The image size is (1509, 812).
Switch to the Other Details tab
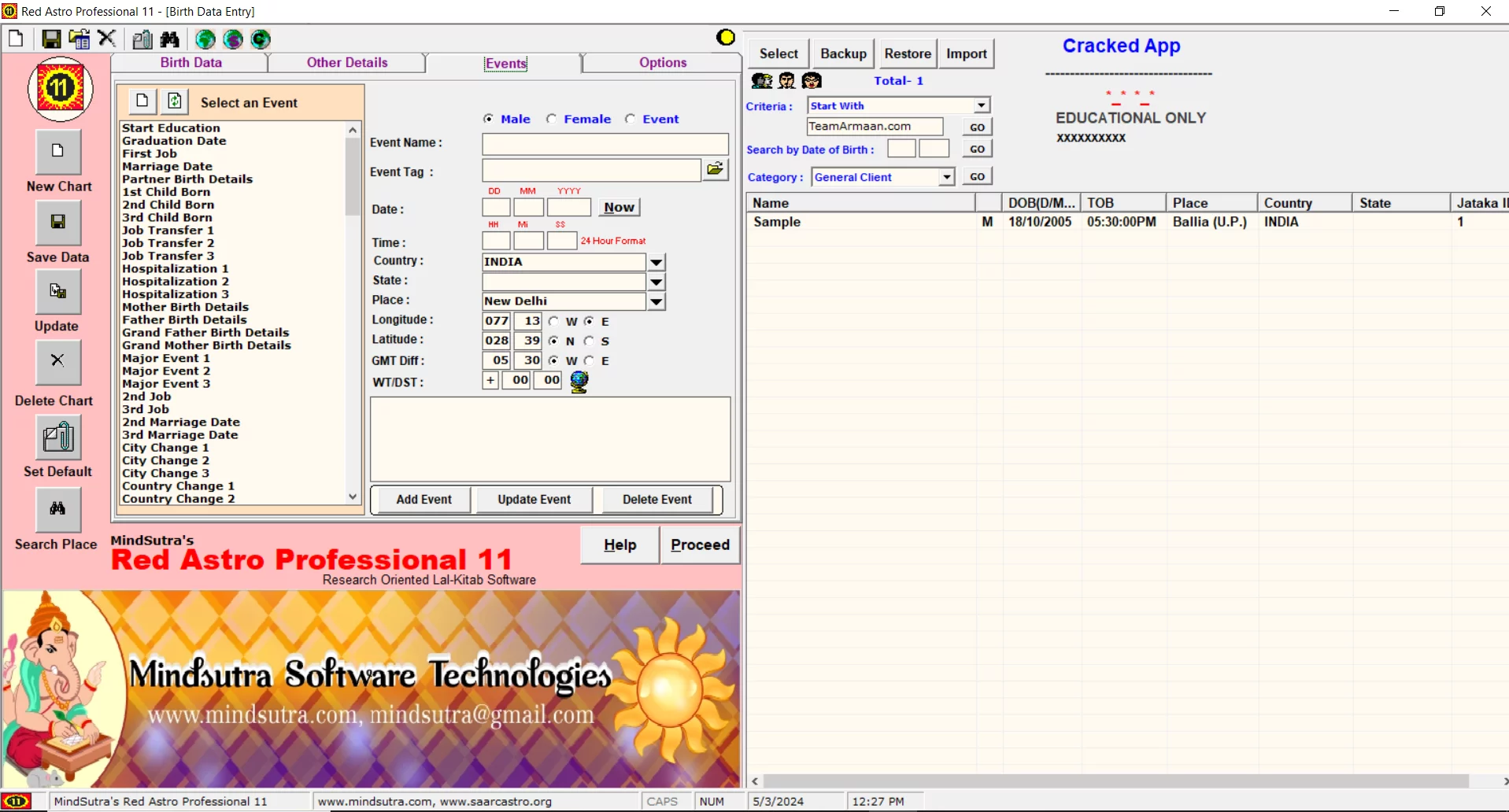click(347, 62)
